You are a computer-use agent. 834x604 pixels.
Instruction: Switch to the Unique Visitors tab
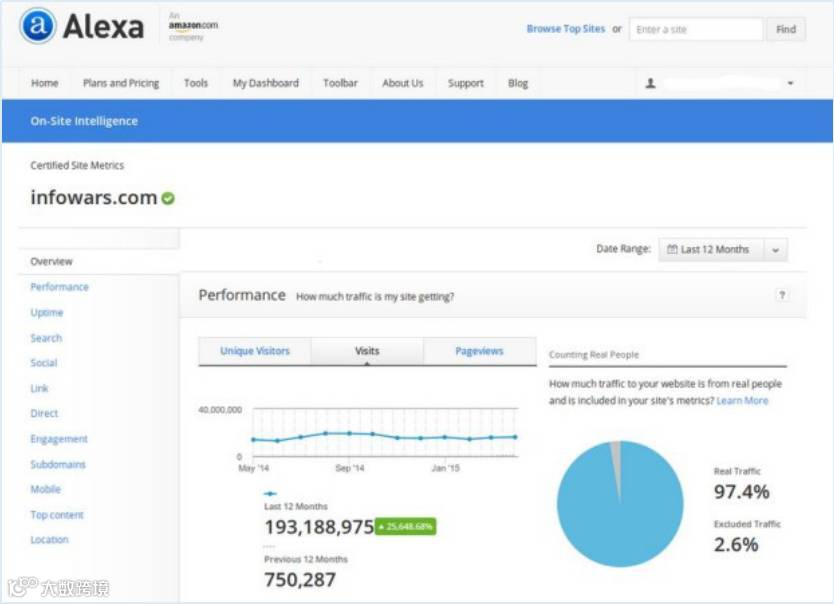coord(255,351)
